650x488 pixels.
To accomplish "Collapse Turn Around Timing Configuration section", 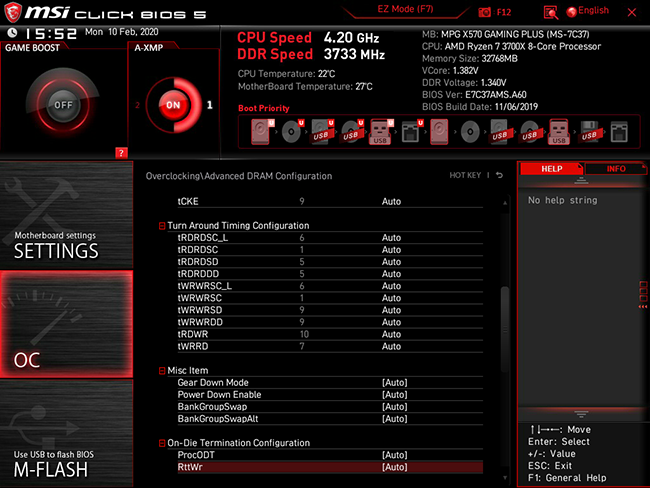I will (162, 226).
